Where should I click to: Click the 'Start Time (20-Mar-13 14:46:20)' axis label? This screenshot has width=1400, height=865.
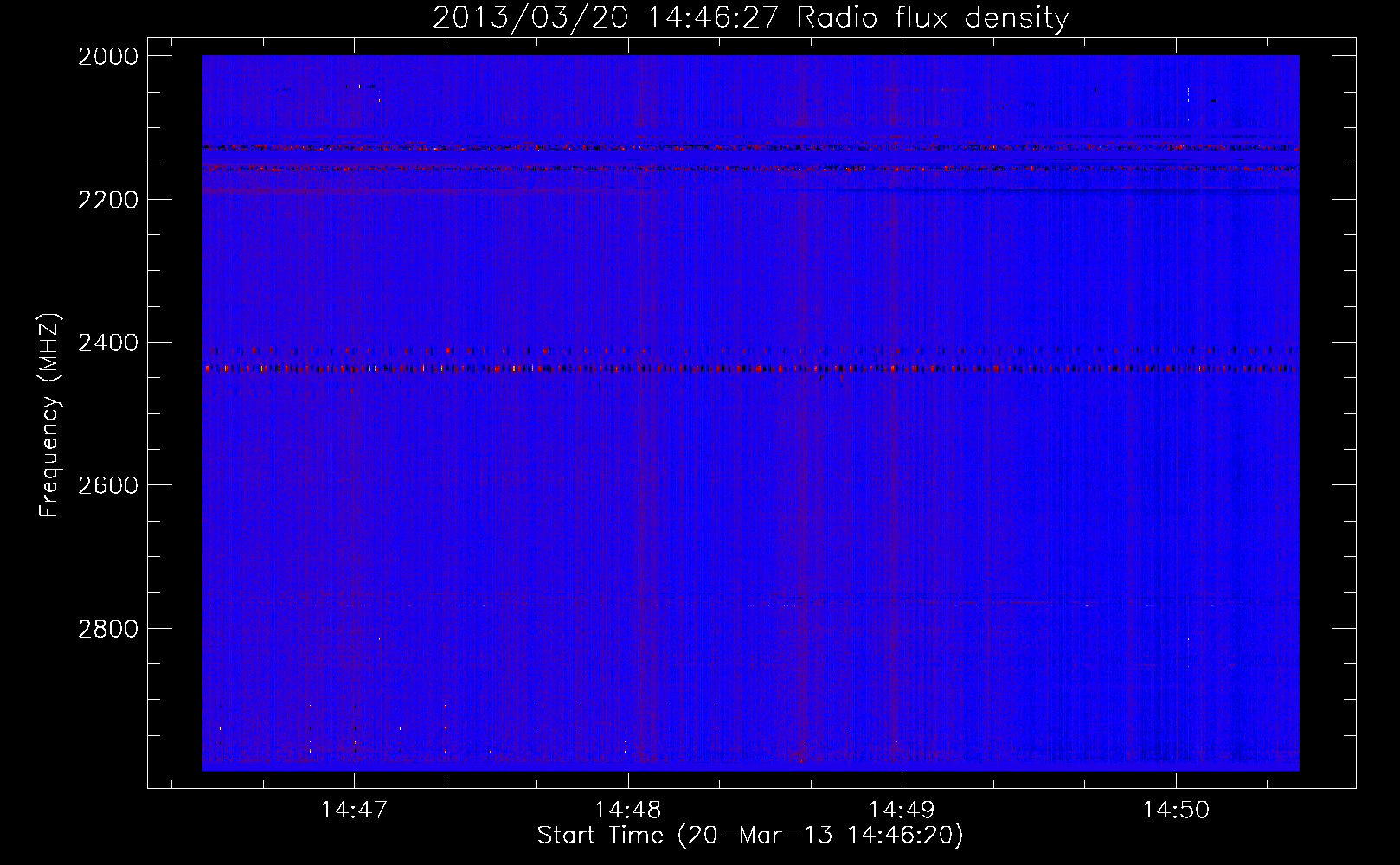(x=750, y=836)
